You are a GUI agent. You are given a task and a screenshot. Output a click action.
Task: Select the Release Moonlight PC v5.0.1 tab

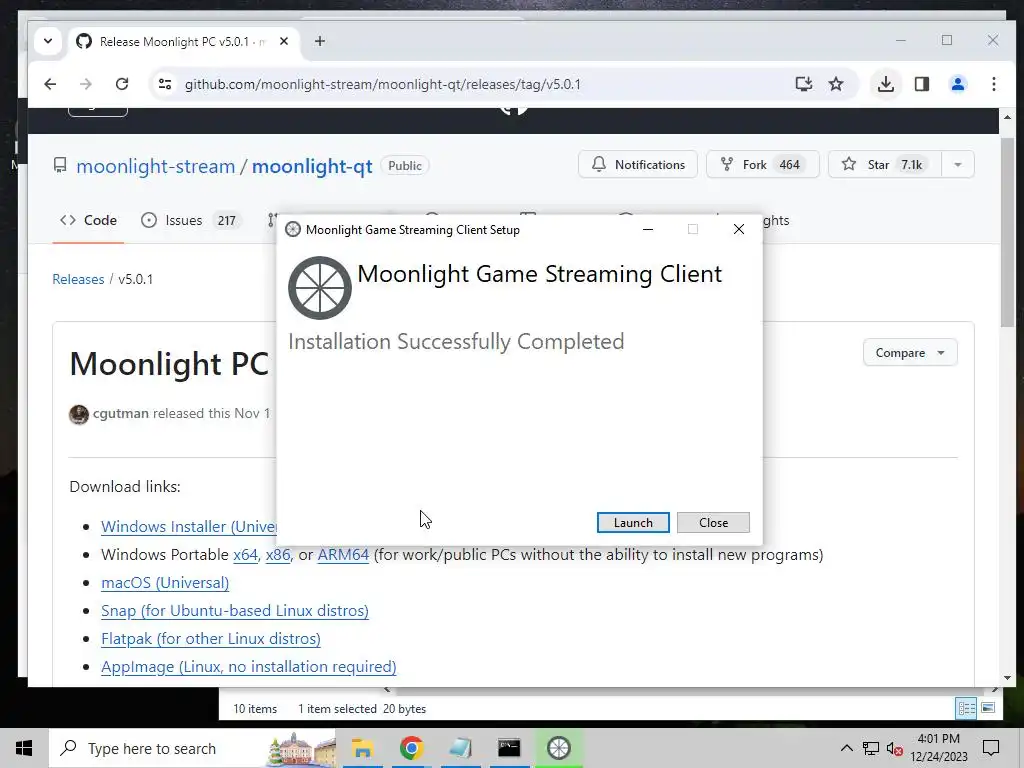tap(182, 41)
